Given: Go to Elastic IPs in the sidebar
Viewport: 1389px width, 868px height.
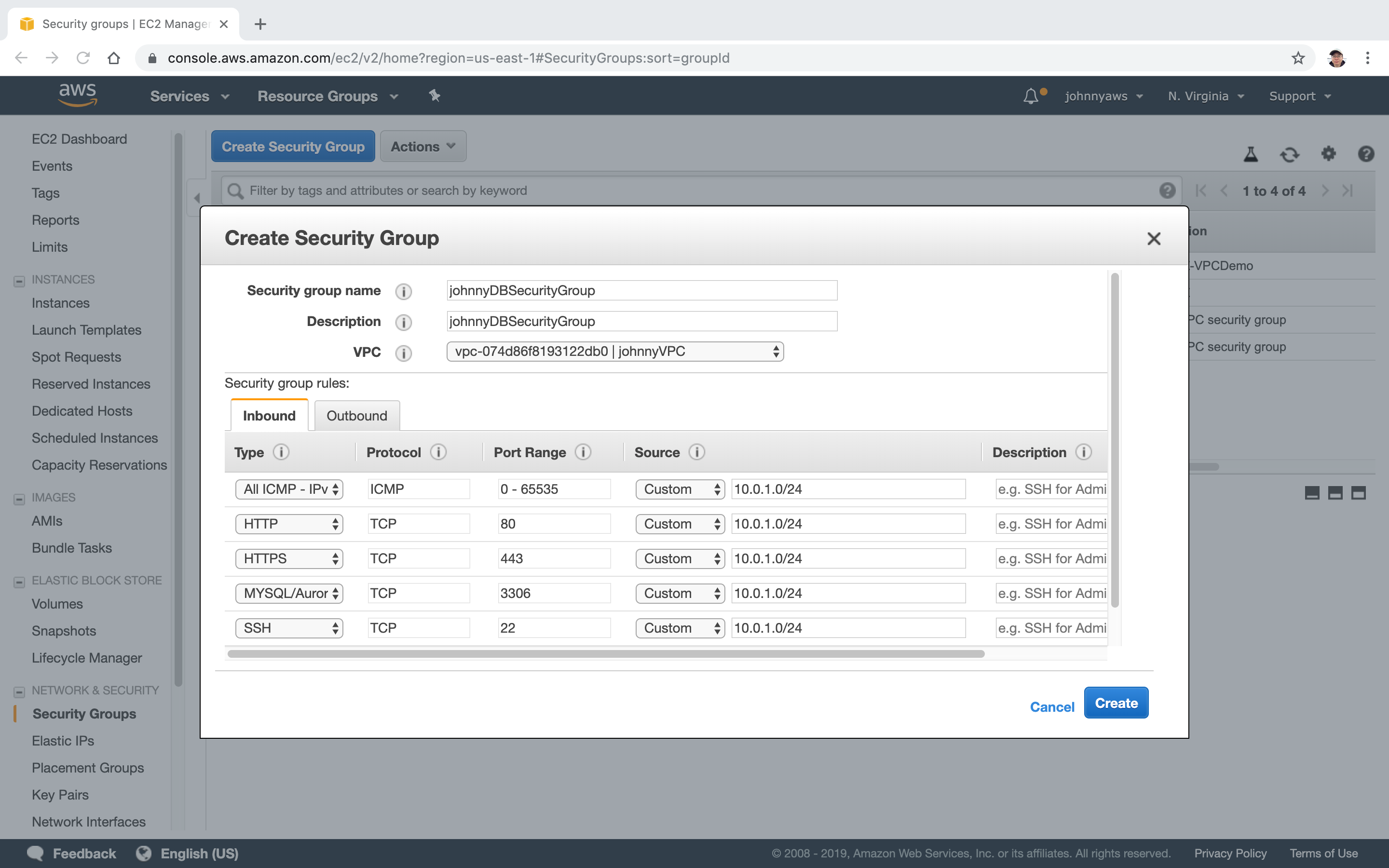Looking at the screenshot, I should [x=63, y=741].
